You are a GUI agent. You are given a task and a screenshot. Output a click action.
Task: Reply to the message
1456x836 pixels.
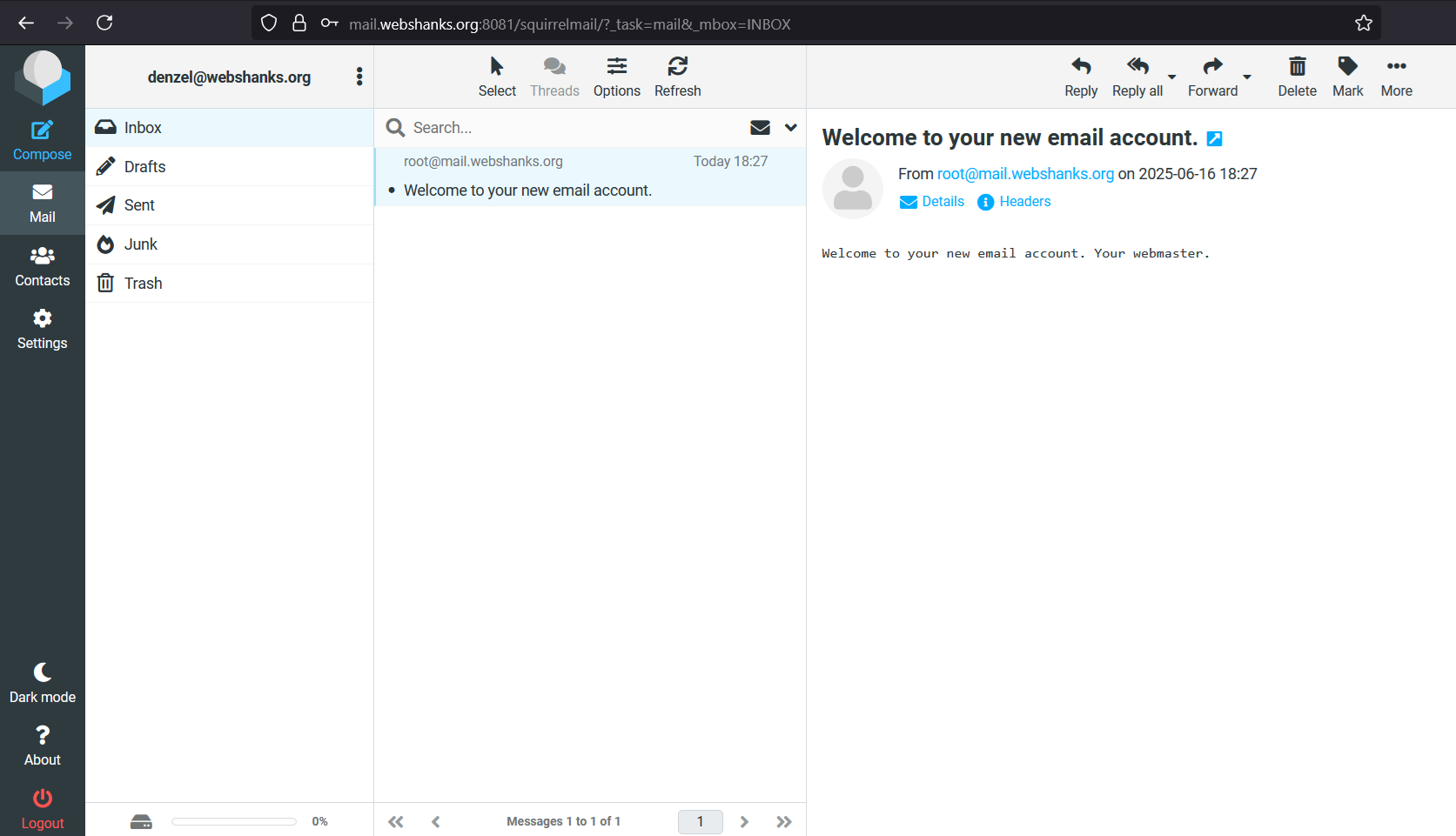[1081, 77]
